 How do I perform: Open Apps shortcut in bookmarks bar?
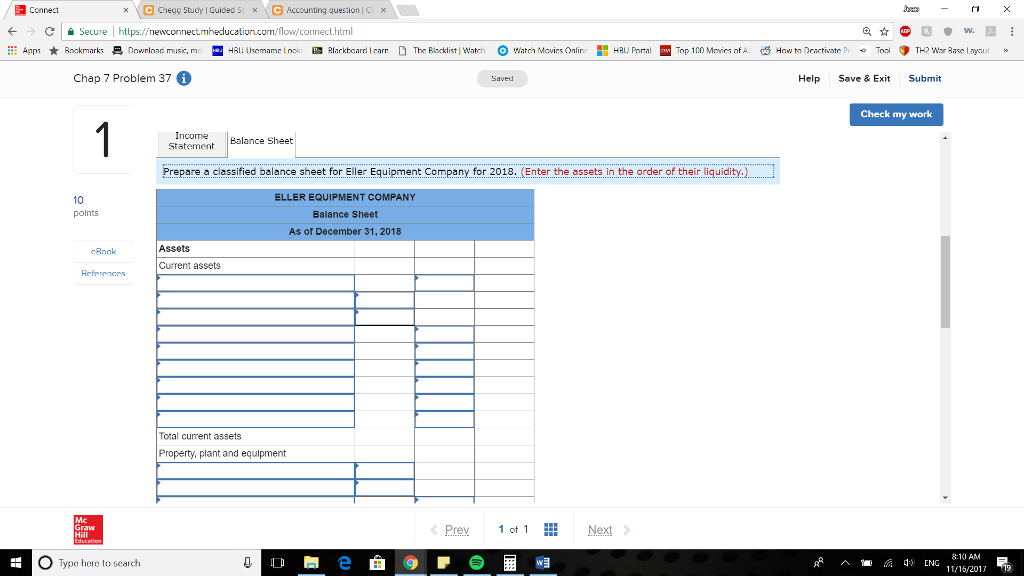point(24,50)
